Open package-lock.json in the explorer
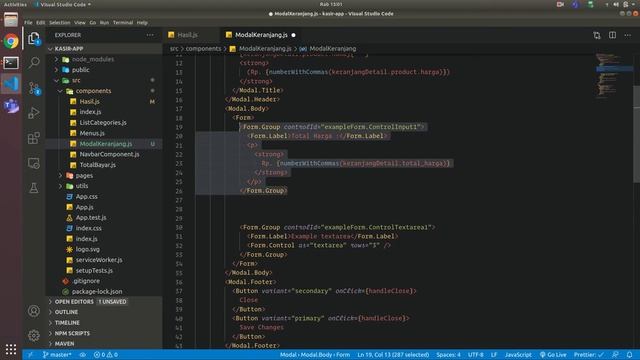Image resolution: width=640 pixels, height=360 pixels. [97, 291]
